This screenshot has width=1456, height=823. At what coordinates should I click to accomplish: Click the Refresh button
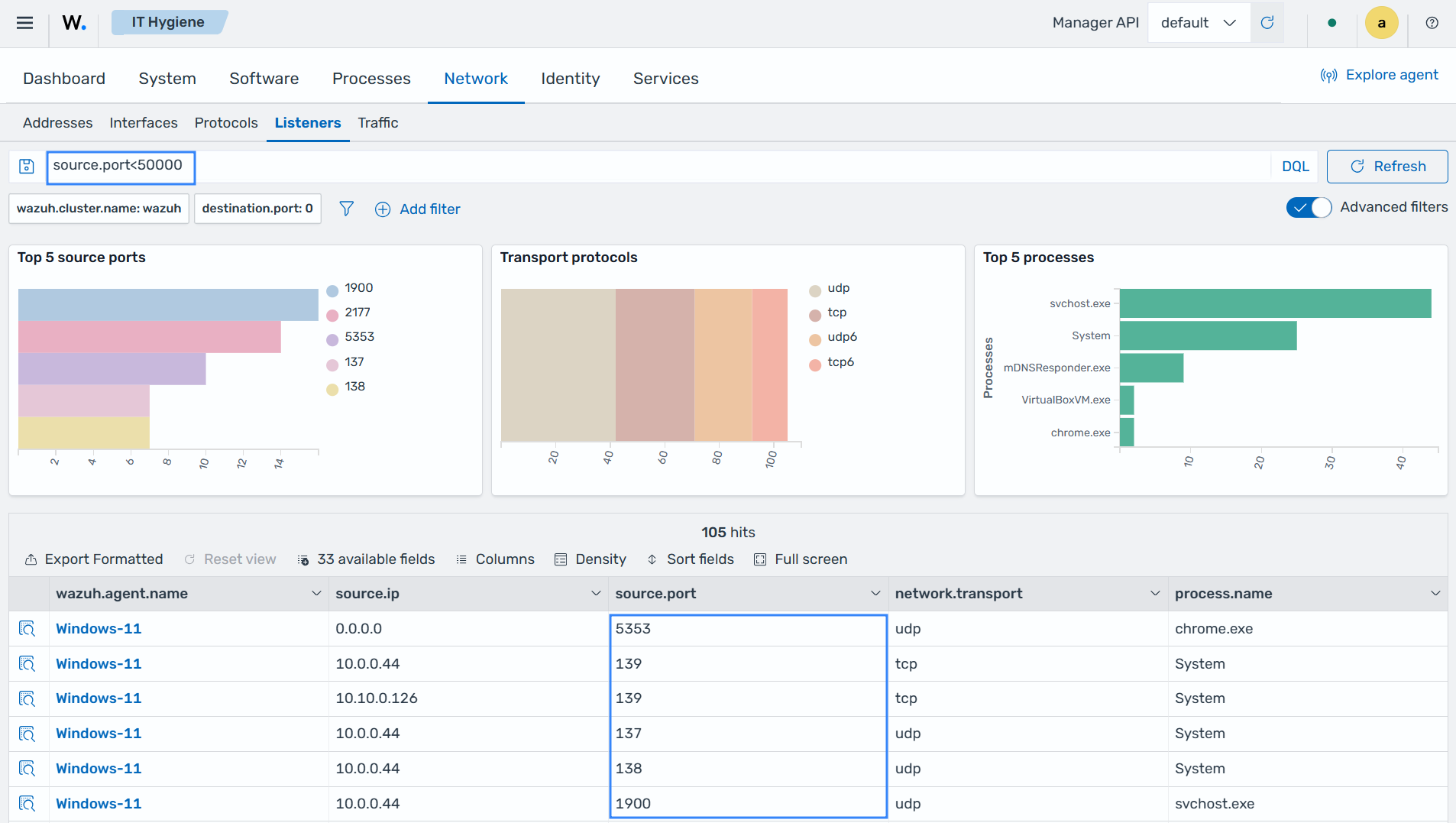point(1386,167)
